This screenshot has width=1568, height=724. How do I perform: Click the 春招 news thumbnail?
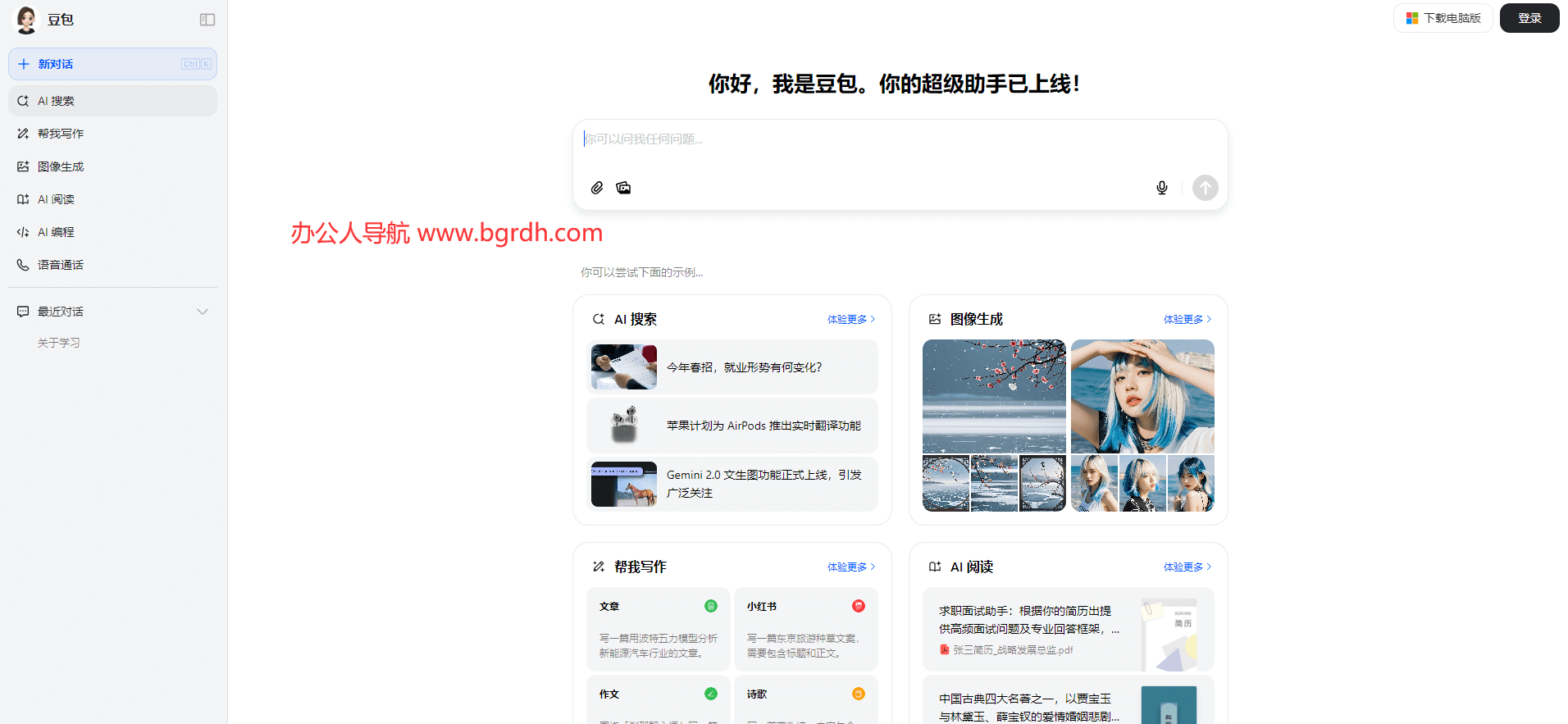pyautogui.click(x=624, y=367)
